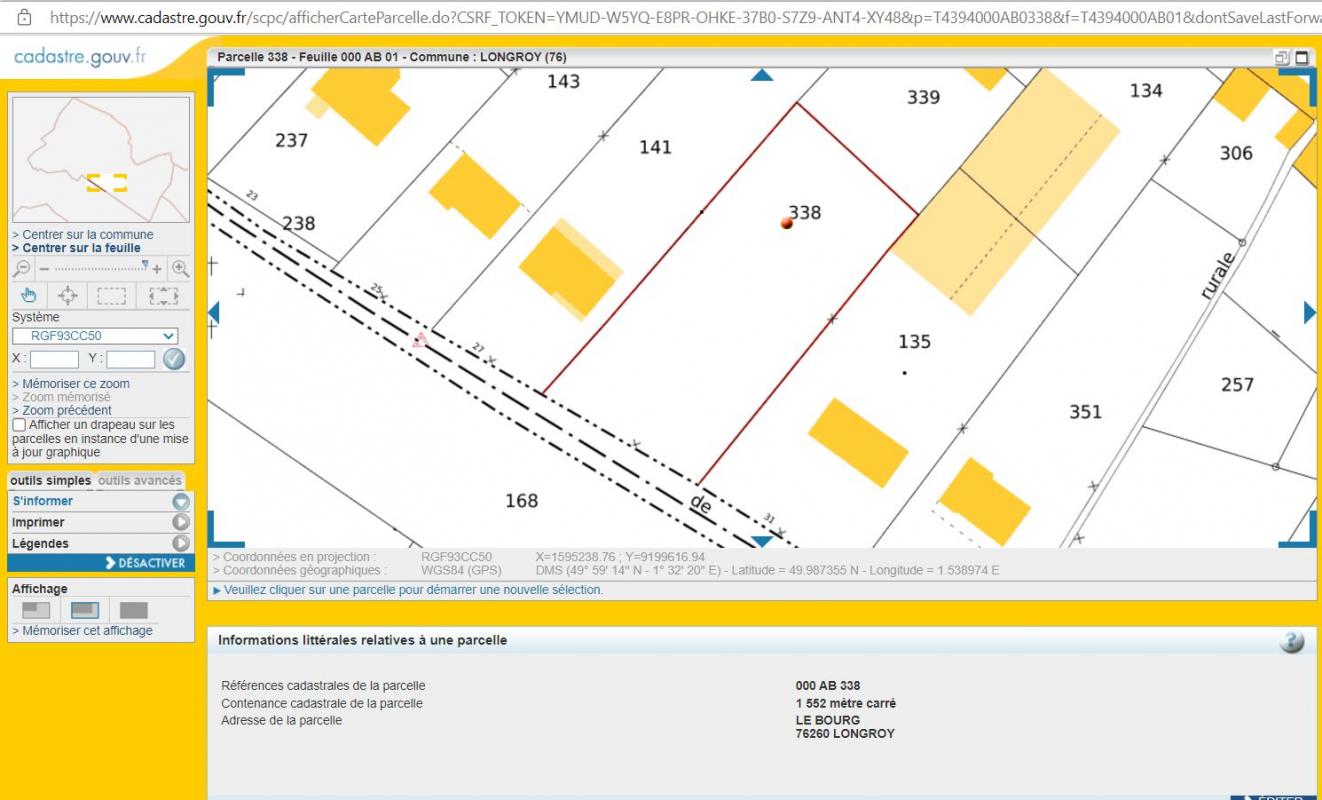1322x800 pixels.
Task: Select the hand pan tool
Action: click(x=28, y=295)
